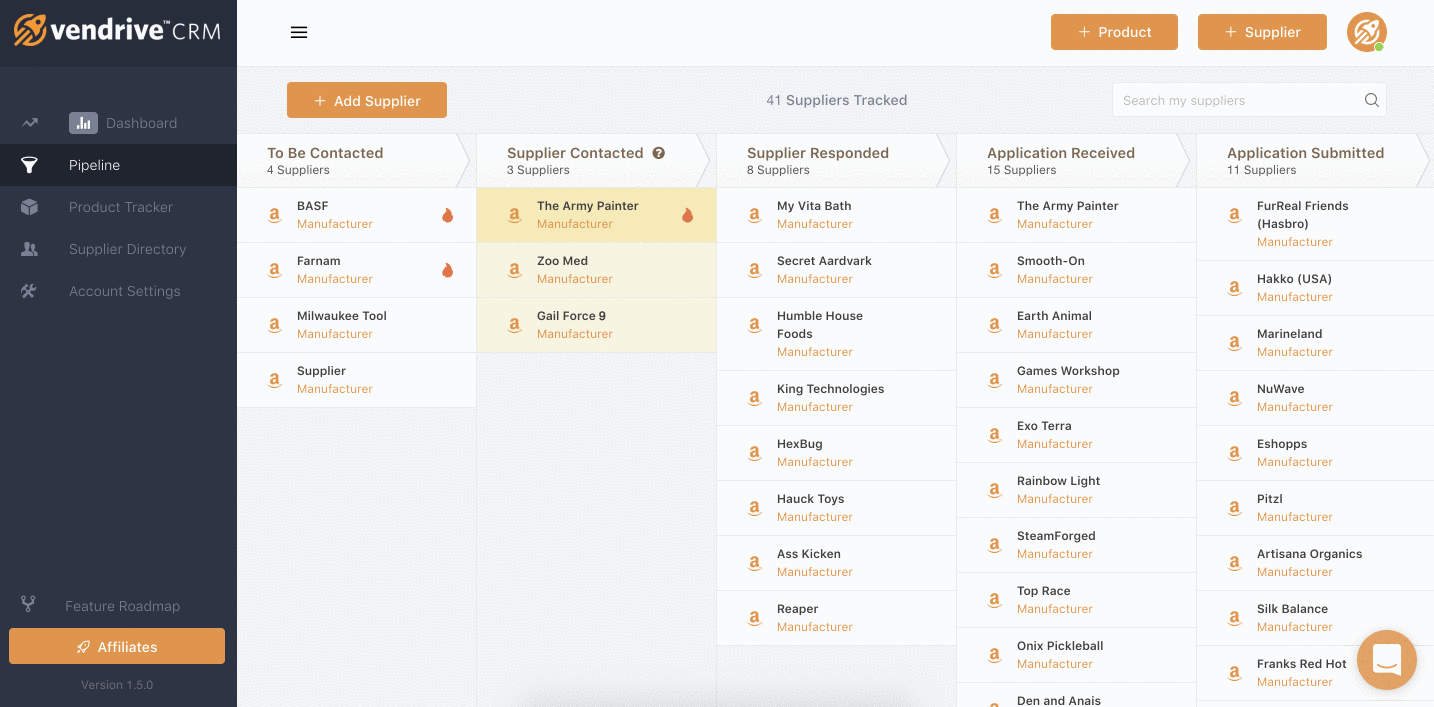Open the chat support bubble
1434x707 pixels.
click(x=1386, y=659)
